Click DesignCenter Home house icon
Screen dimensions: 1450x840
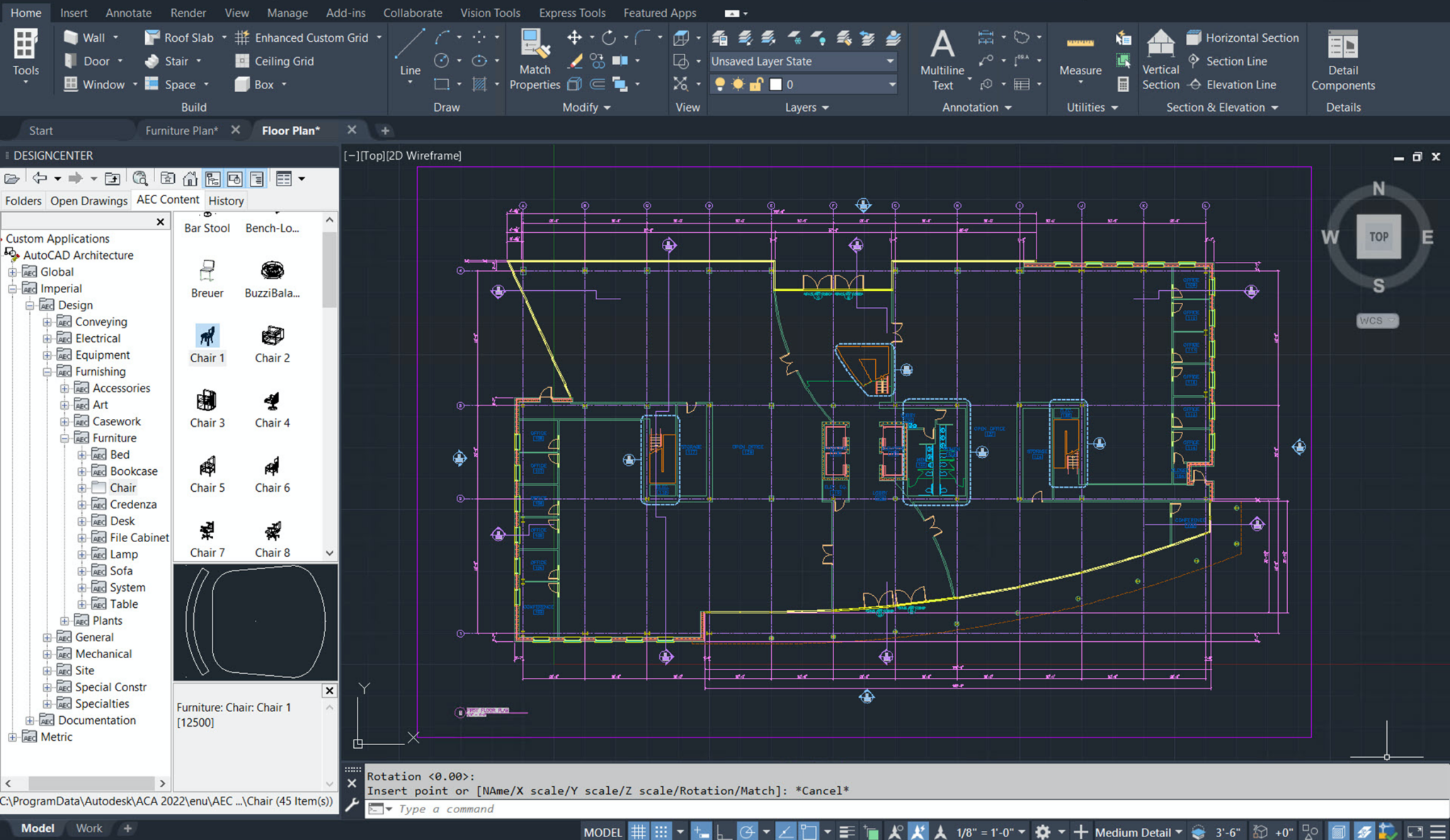coord(190,179)
